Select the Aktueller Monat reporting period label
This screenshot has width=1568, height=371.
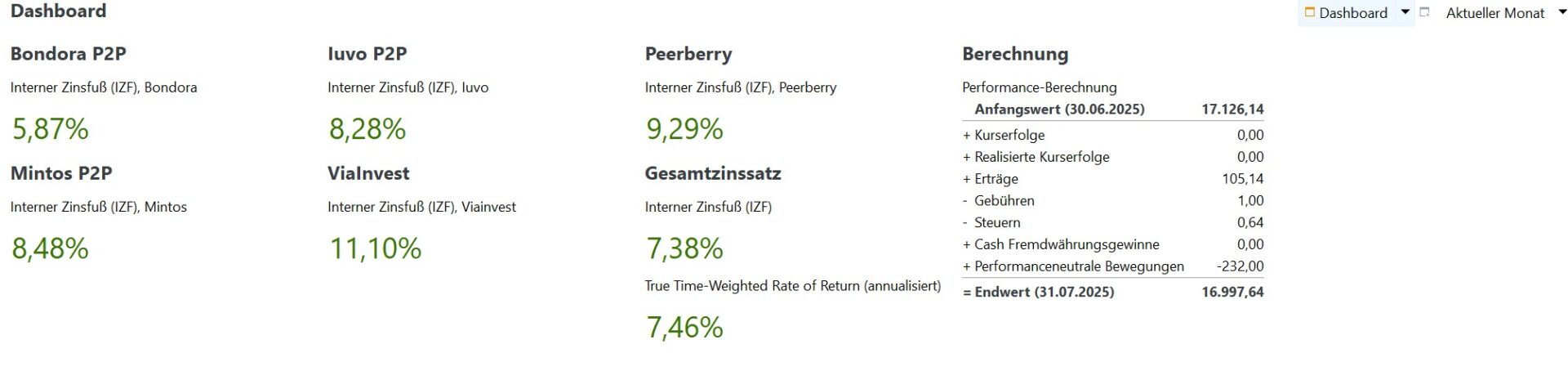coord(1495,13)
